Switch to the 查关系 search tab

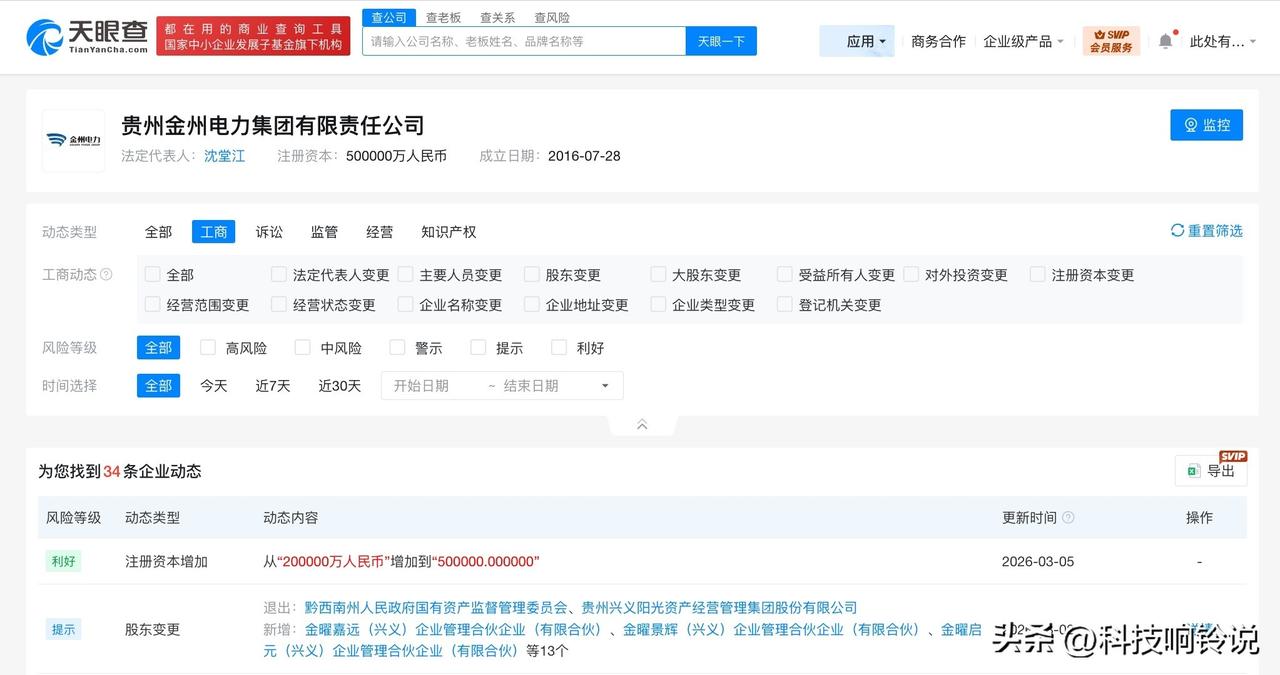pos(497,17)
